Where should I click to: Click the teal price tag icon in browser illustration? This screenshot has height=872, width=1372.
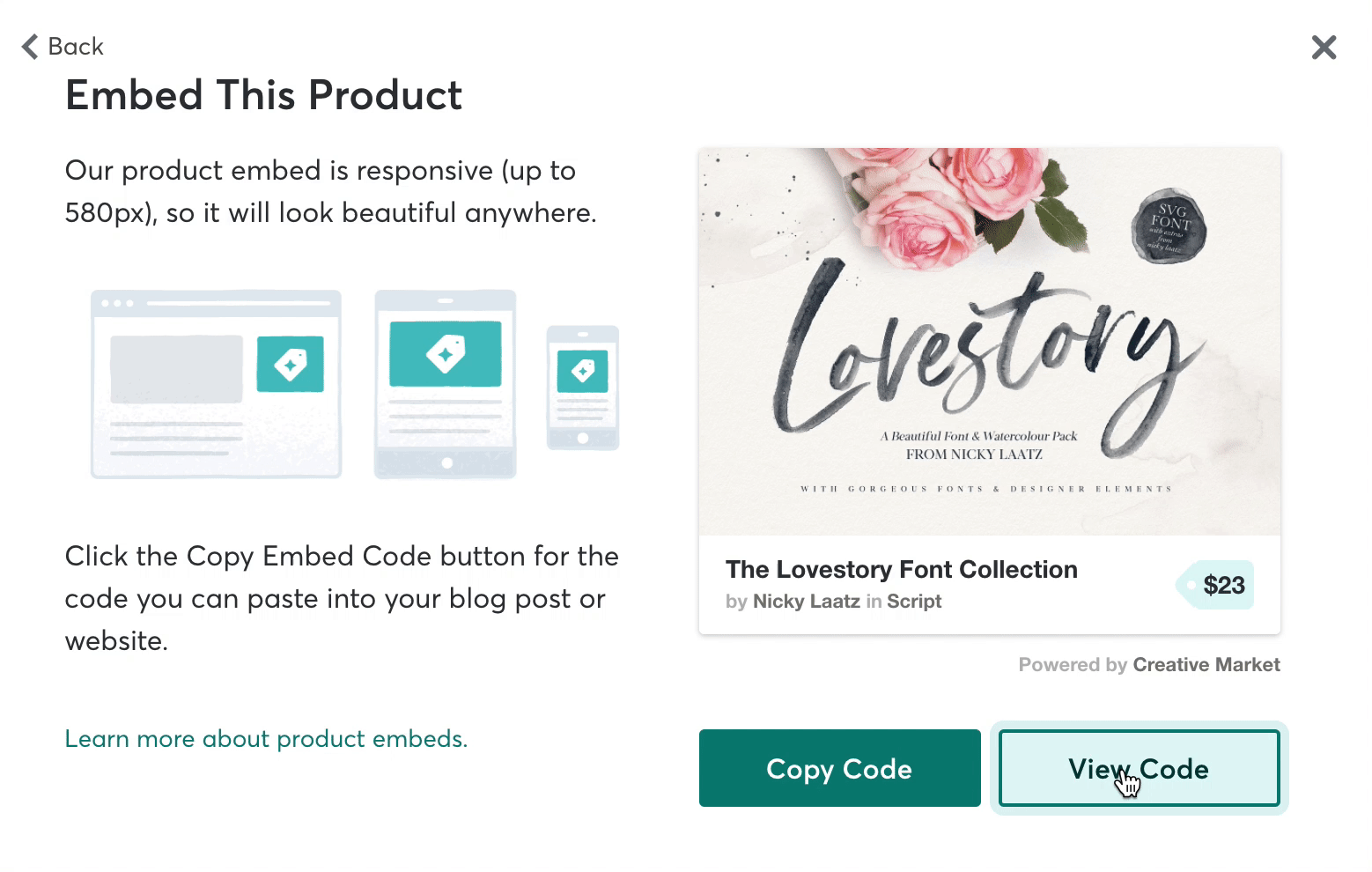[x=290, y=364]
